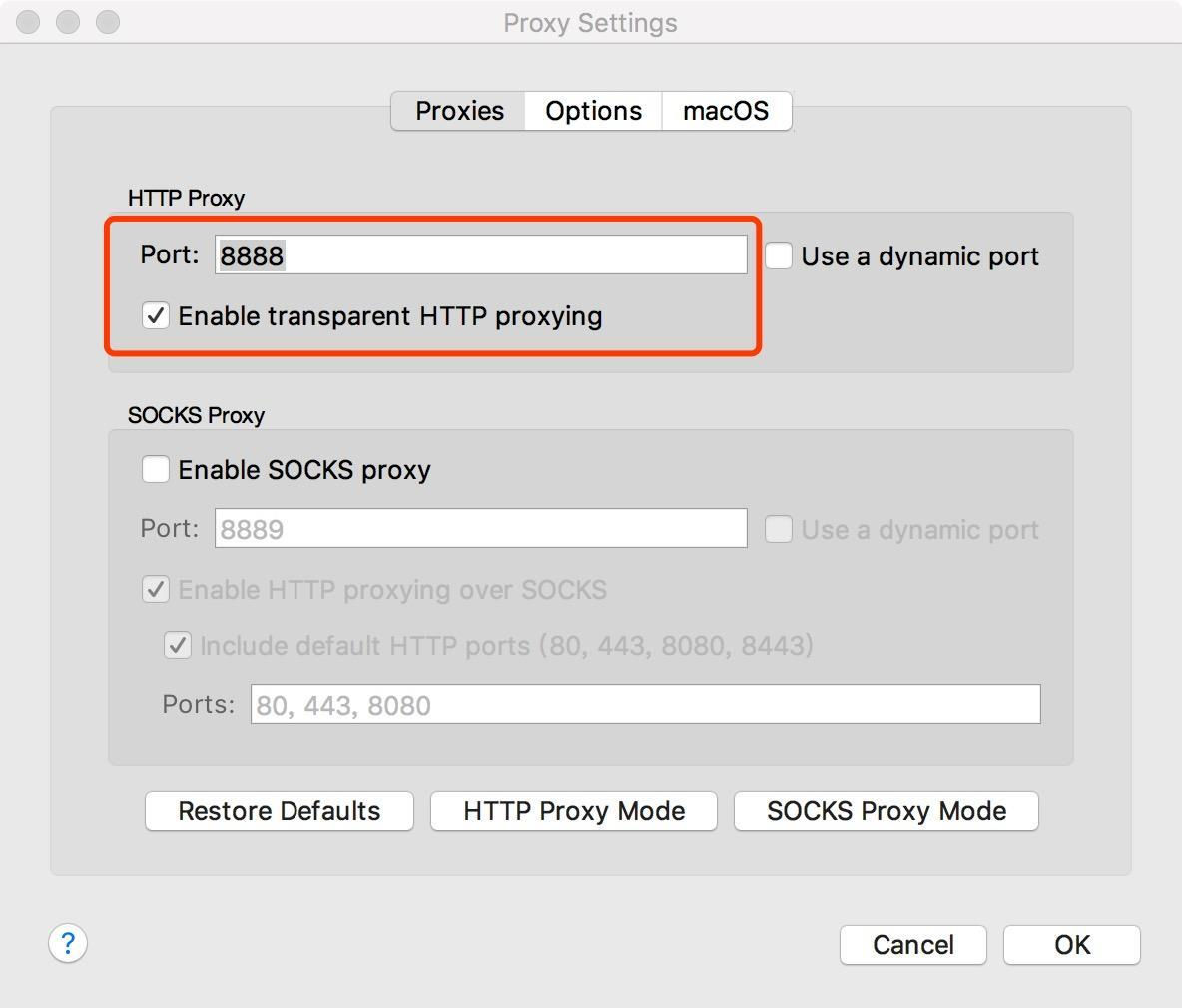
Task: Select the Proxies tab
Action: click(x=458, y=111)
